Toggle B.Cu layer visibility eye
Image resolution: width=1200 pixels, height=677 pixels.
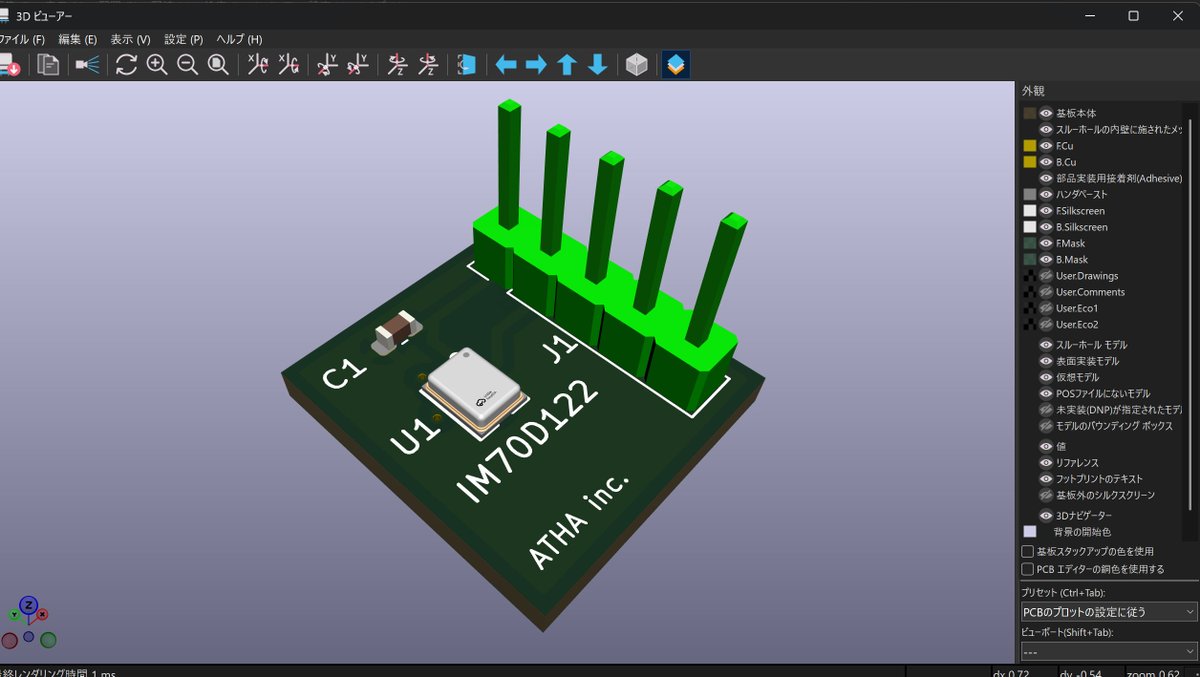[1046, 162]
